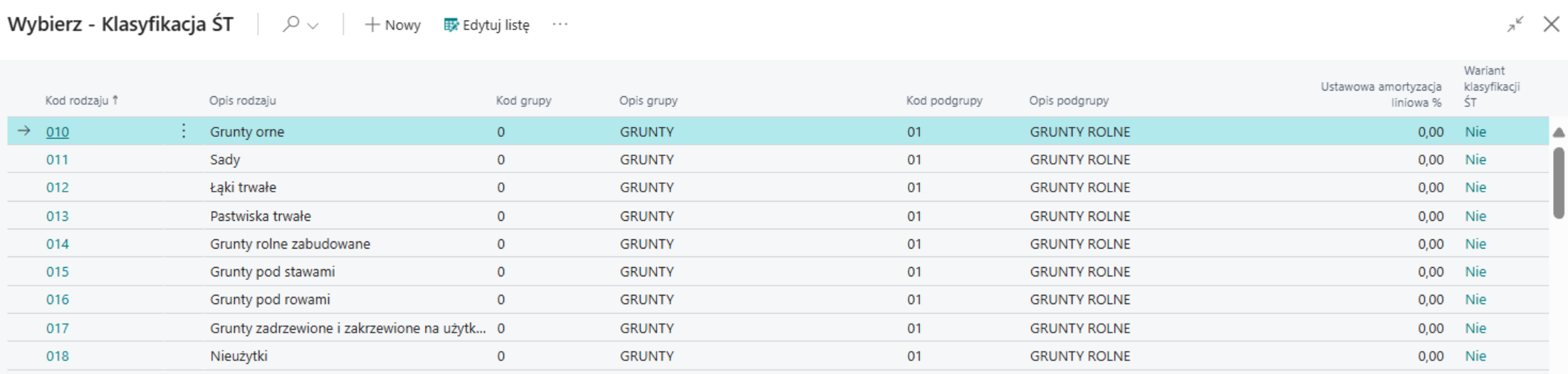This screenshot has width=1568, height=374.
Task: Click the Kod grupy column header
Action: (523, 100)
